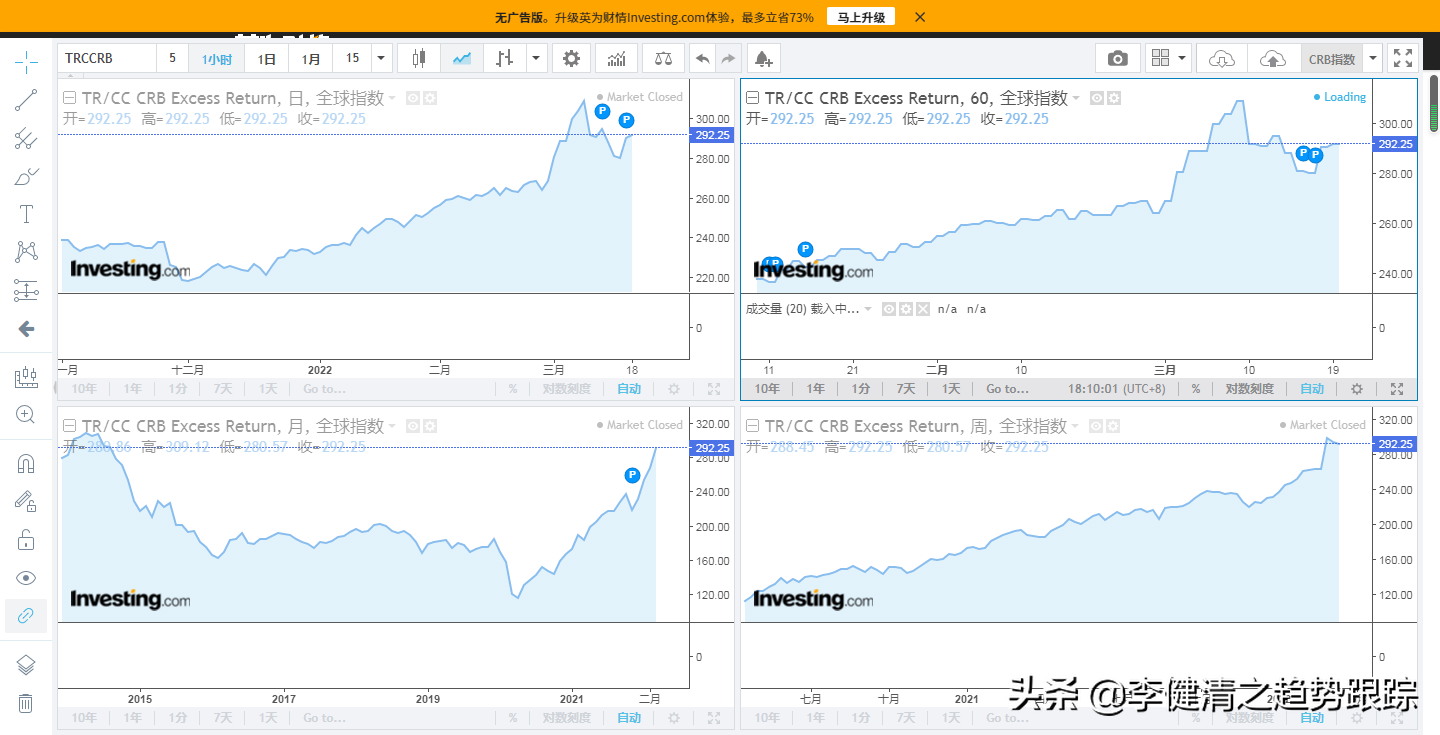
Task: Take a chart snapshot with the camera
Action: click(x=1118, y=58)
